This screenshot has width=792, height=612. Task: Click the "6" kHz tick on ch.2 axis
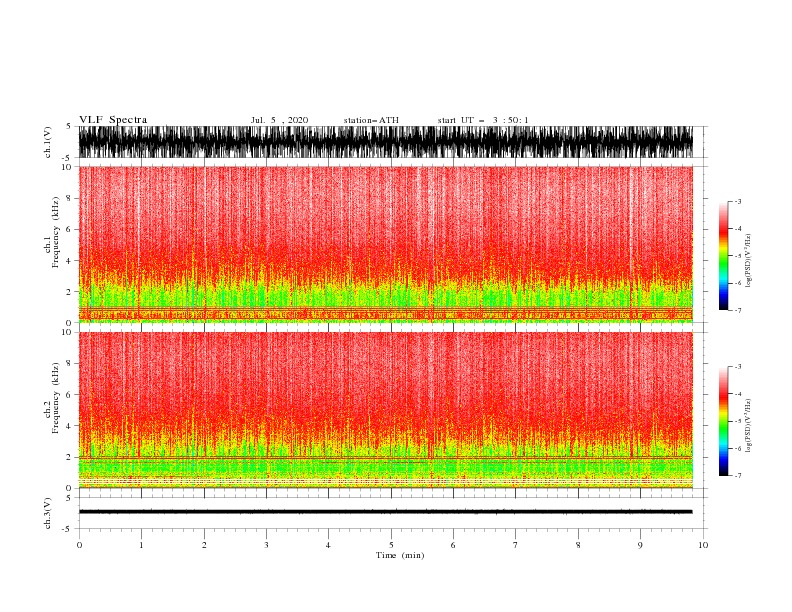click(x=69, y=394)
